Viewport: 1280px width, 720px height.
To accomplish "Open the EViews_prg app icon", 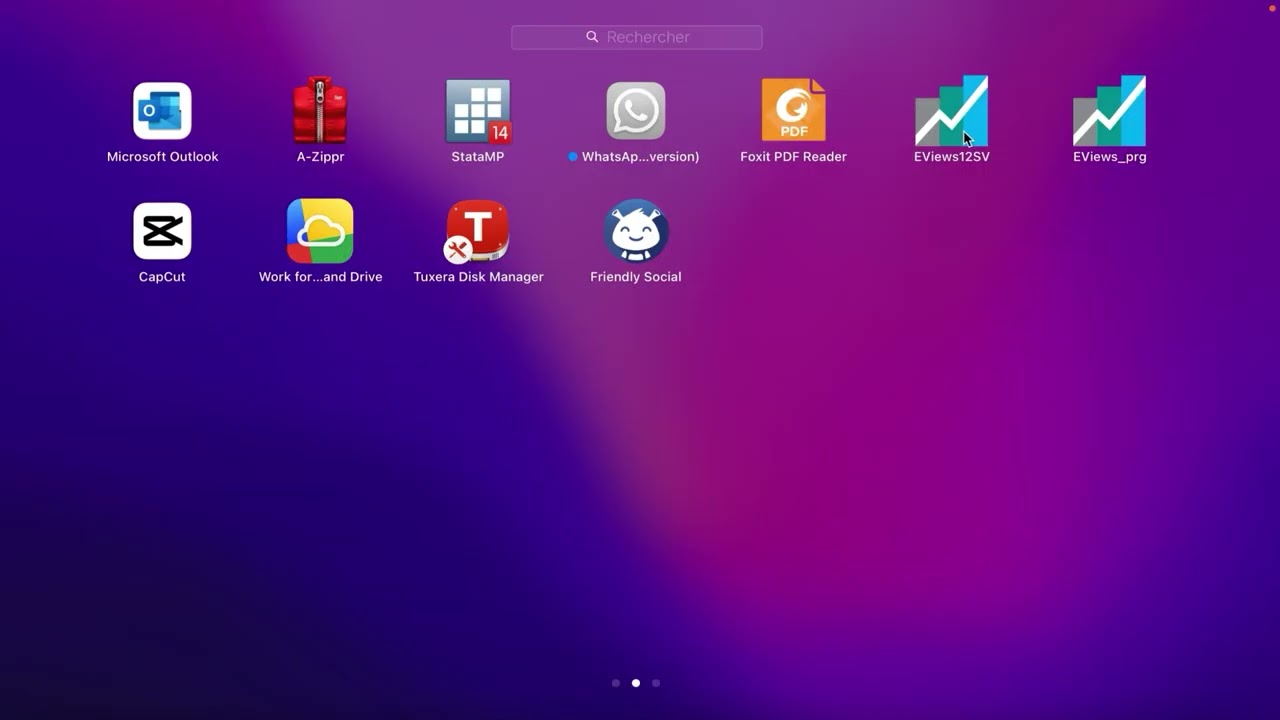I will [x=1109, y=111].
